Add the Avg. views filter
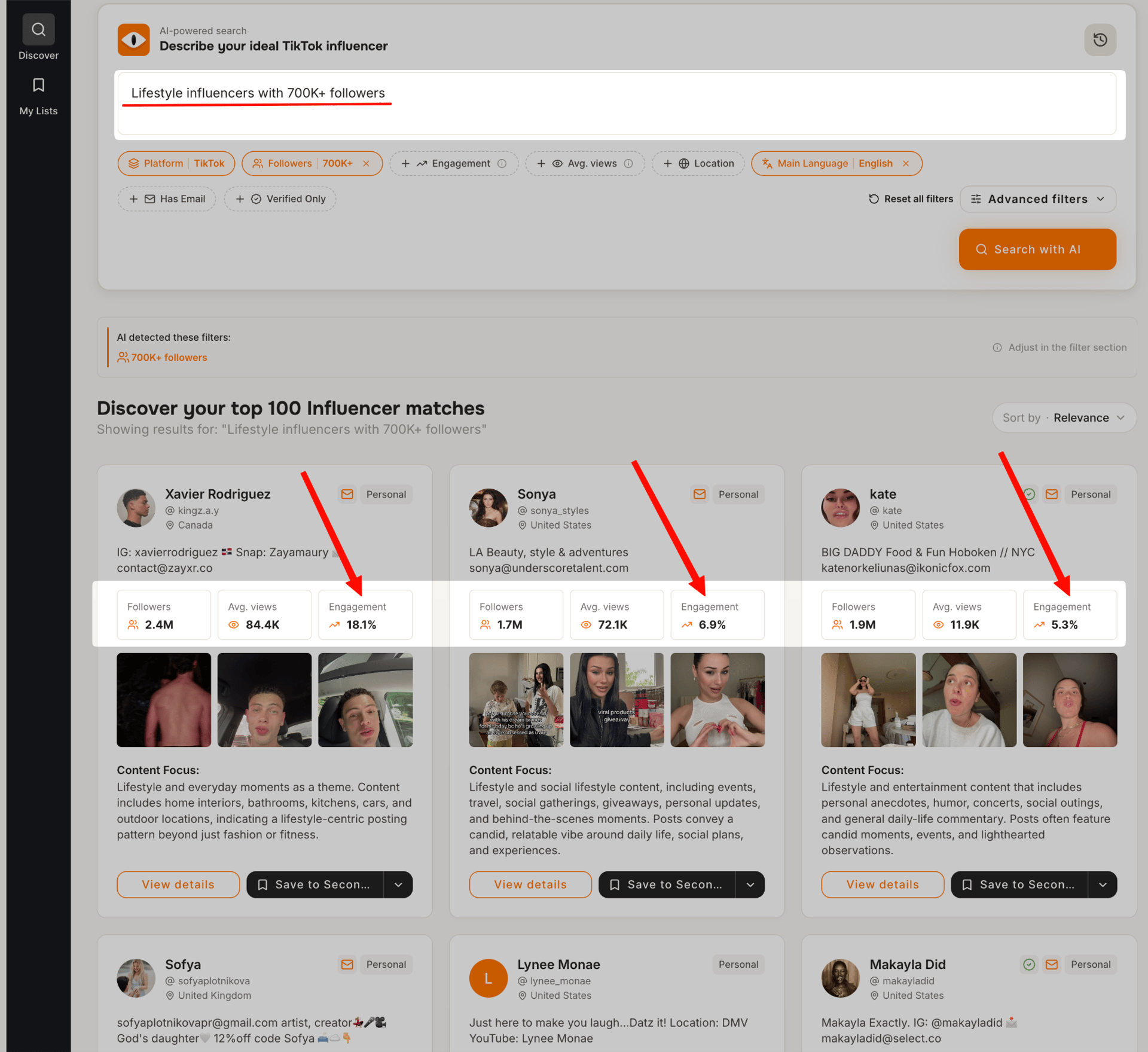 (585, 163)
